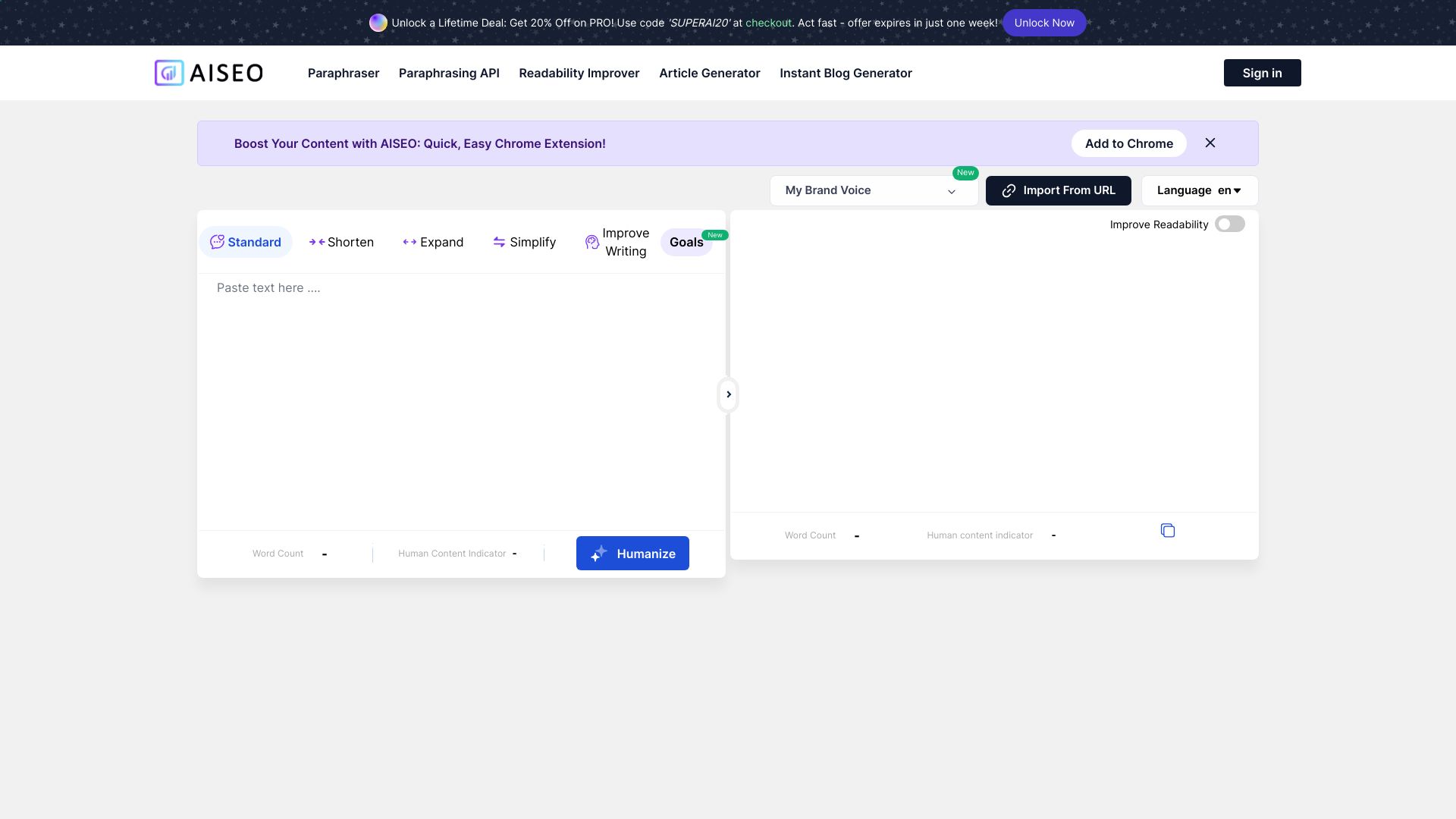This screenshot has height=819, width=1456.
Task: Expand the panel using the center chevron
Action: pyautogui.click(x=728, y=394)
